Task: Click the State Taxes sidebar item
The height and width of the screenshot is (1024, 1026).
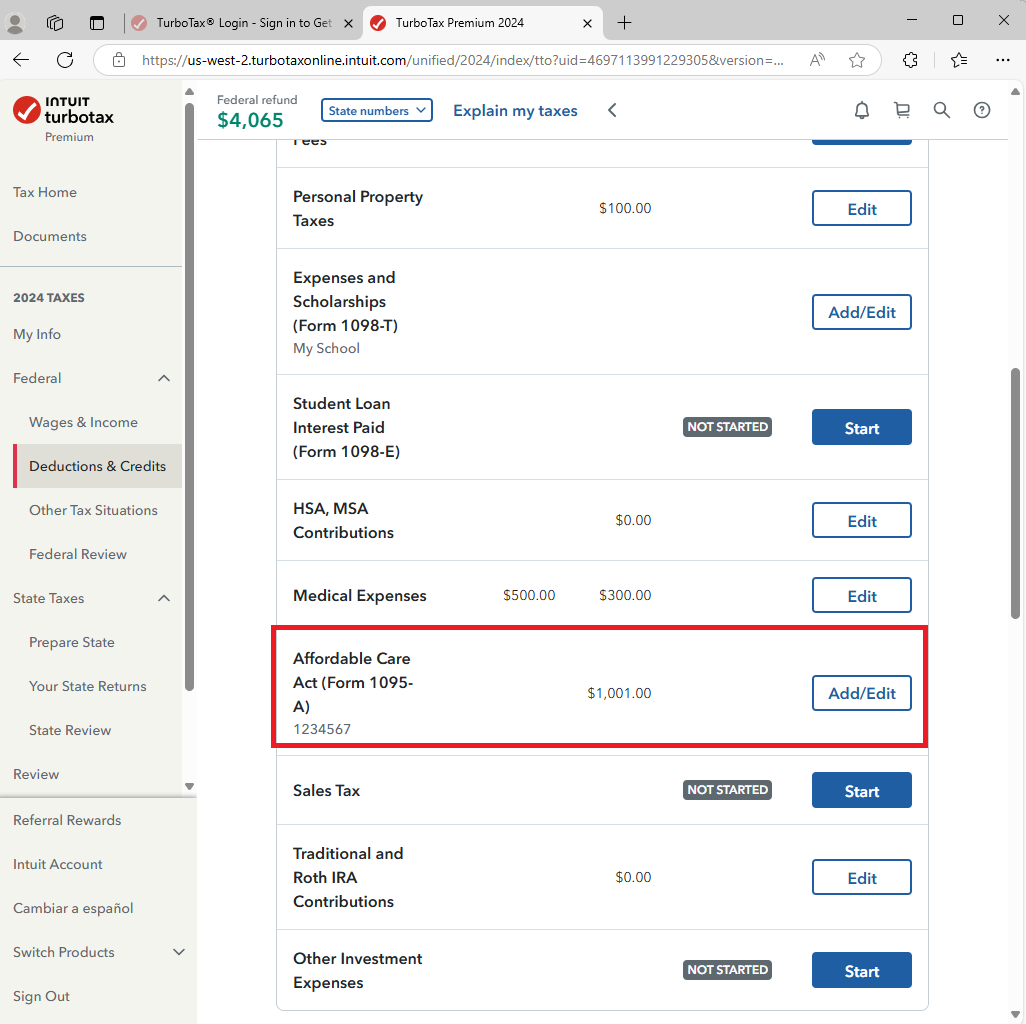Action: tap(48, 598)
